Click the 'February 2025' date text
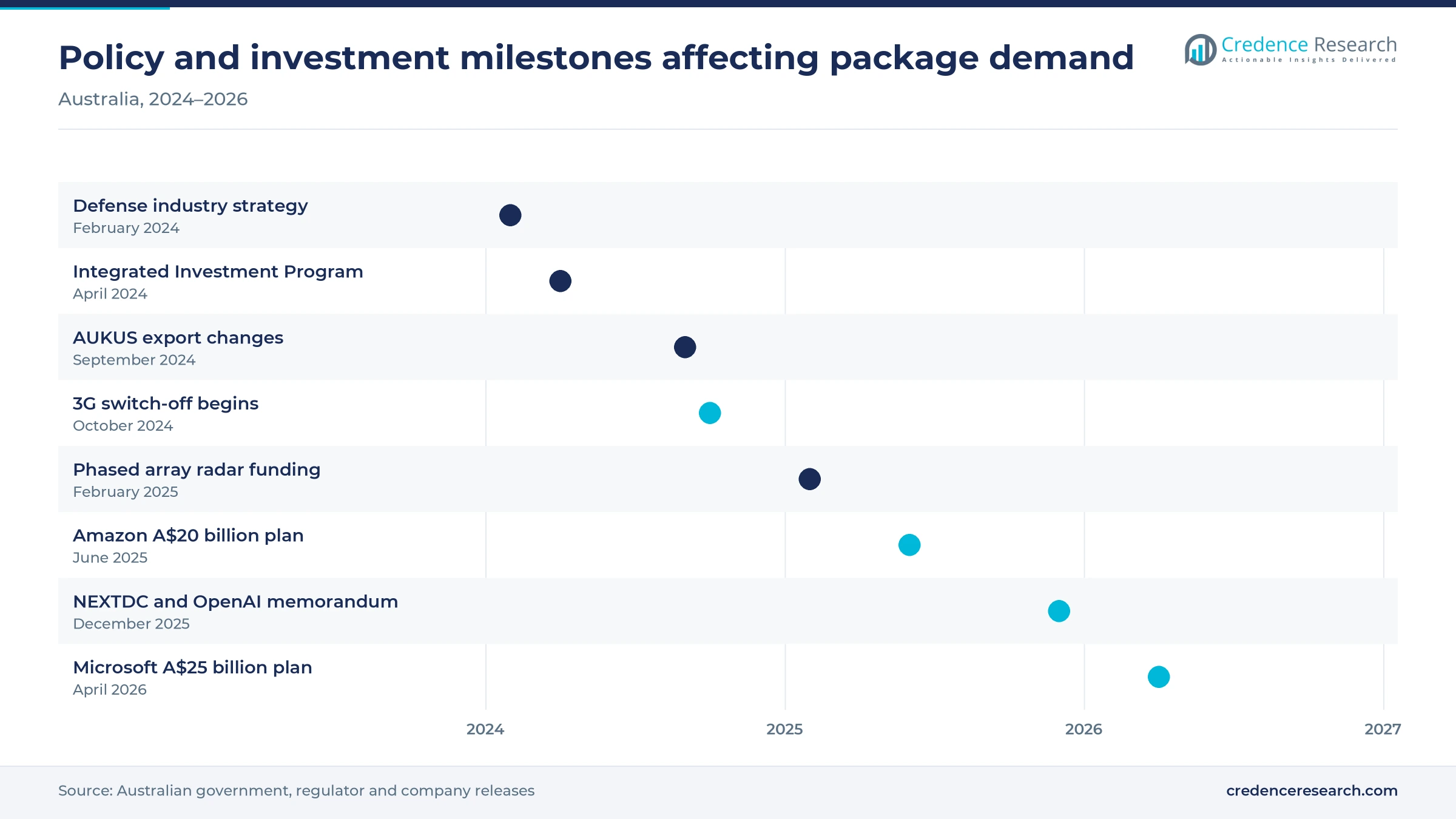Viewport: 1456px width, 819px height. 126,492
